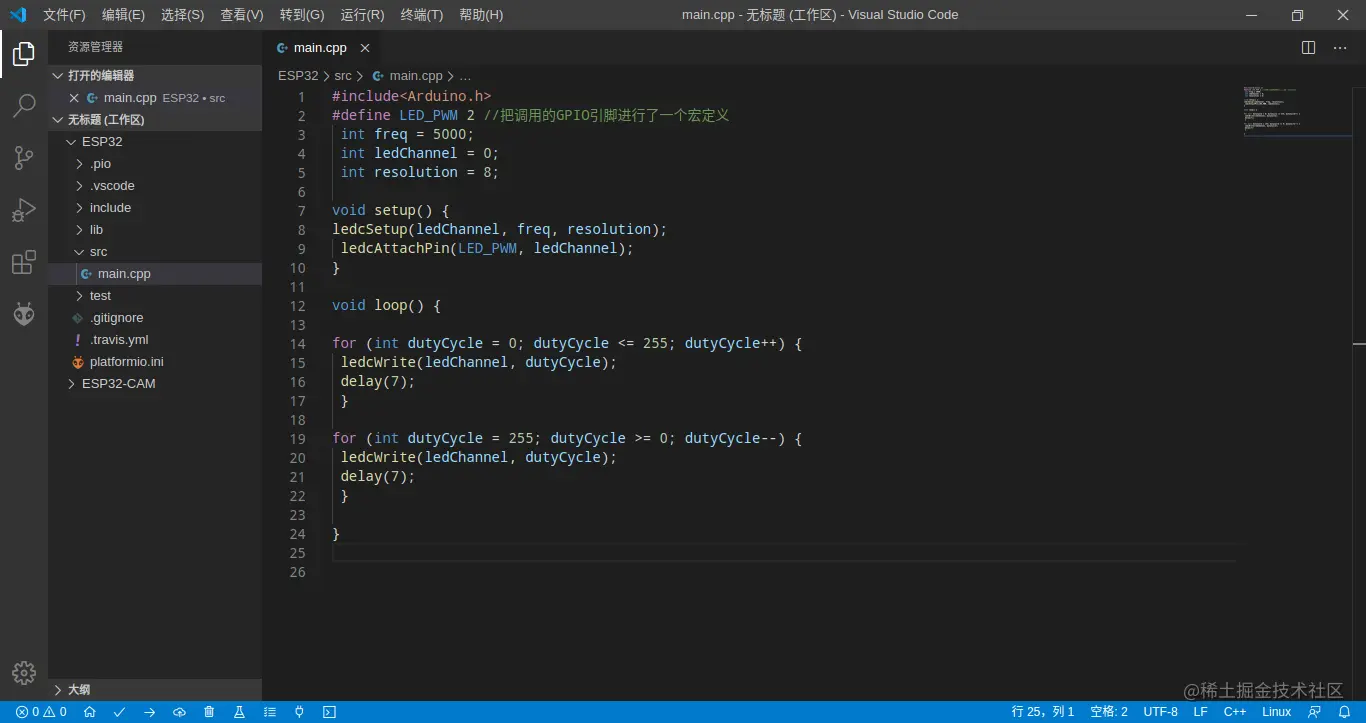This screenshot has width=1366, height=723.
Task: Close main.cpp in open editors list
Action: pyautogui.click(x=74, y=98)
